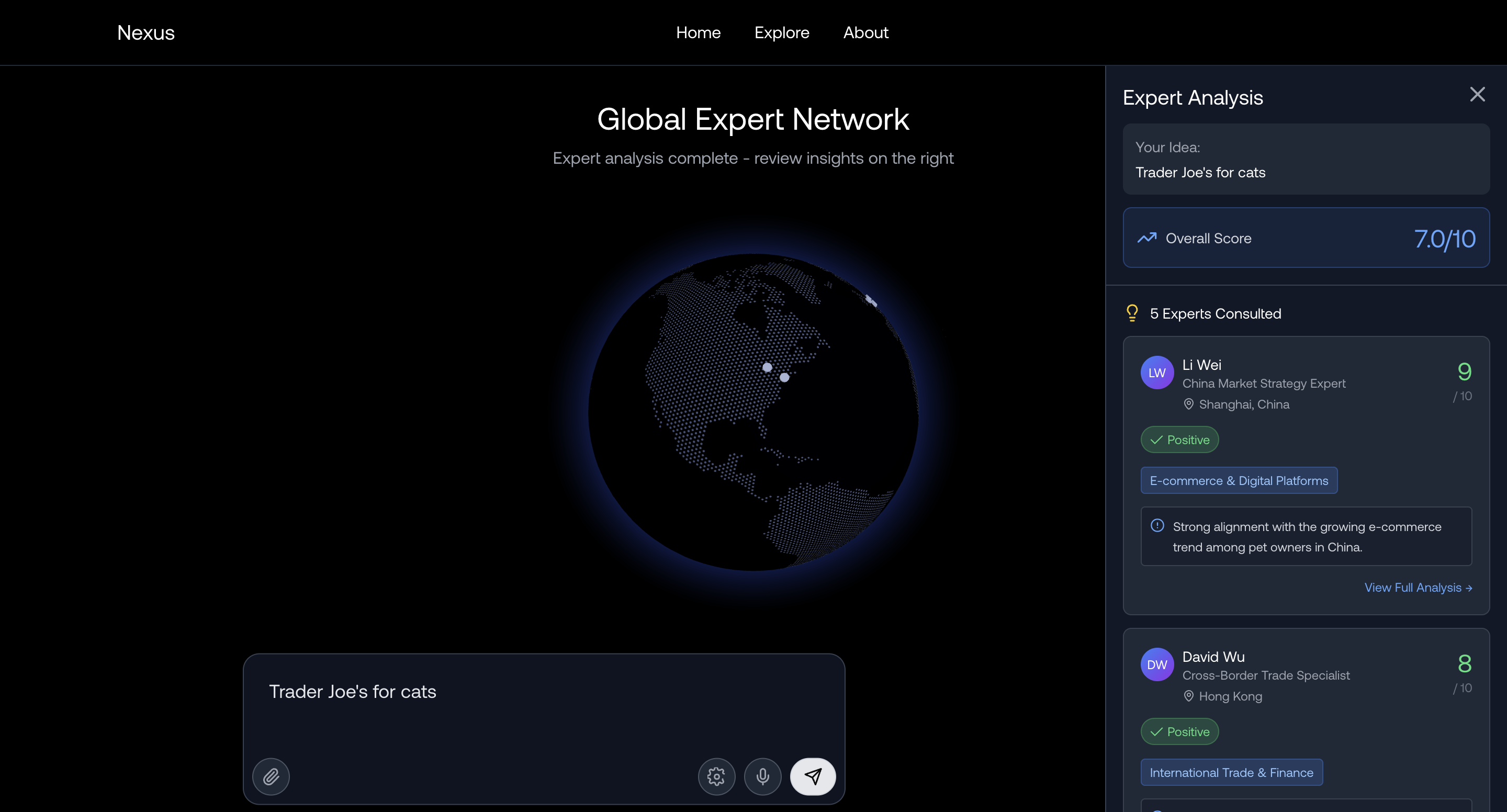Click the microphone voice input icon

[762, 776]
